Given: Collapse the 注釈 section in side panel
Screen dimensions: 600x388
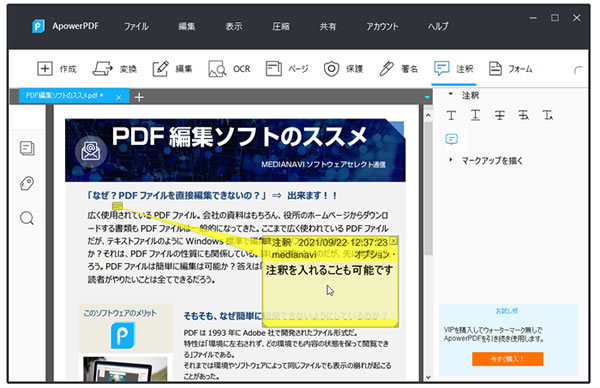Looking at the screenshot, I should (x=451, y=94).
